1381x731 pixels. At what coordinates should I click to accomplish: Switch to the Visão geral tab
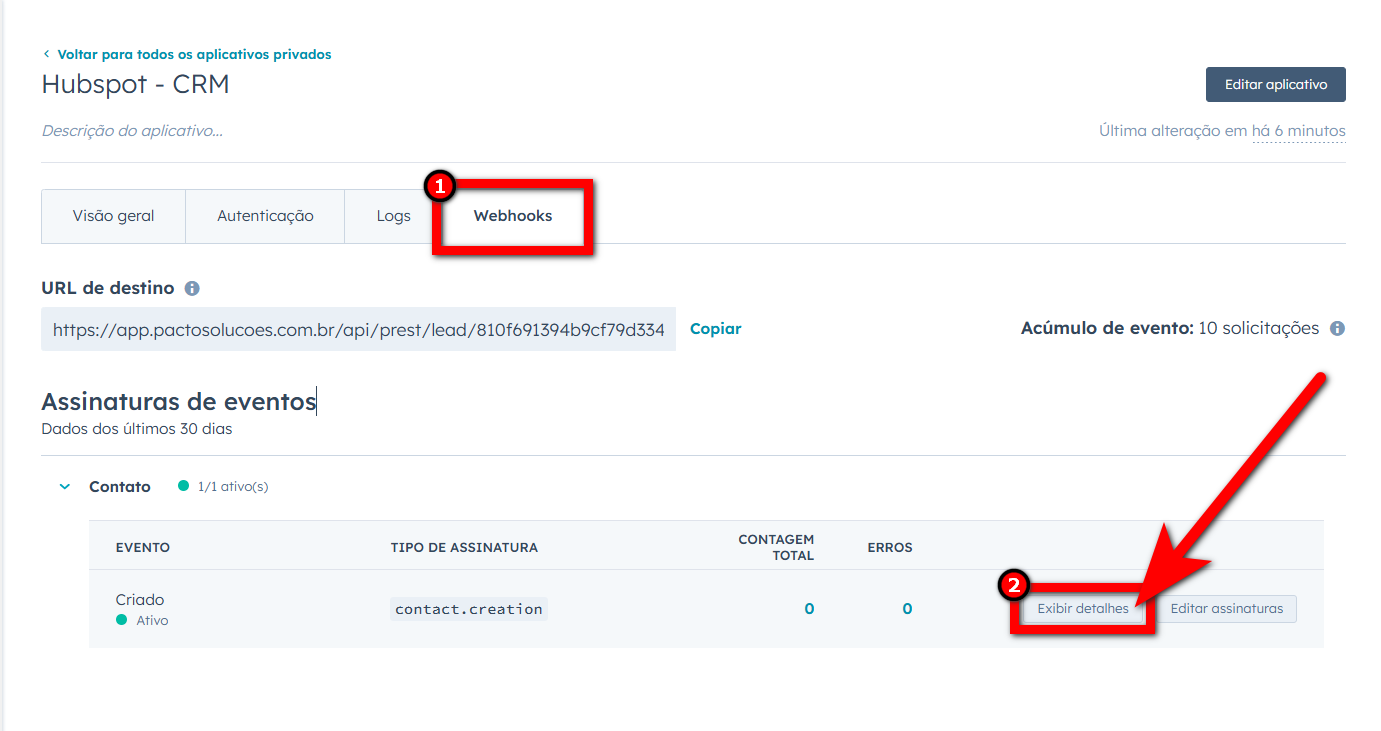(x=113, y=216)
